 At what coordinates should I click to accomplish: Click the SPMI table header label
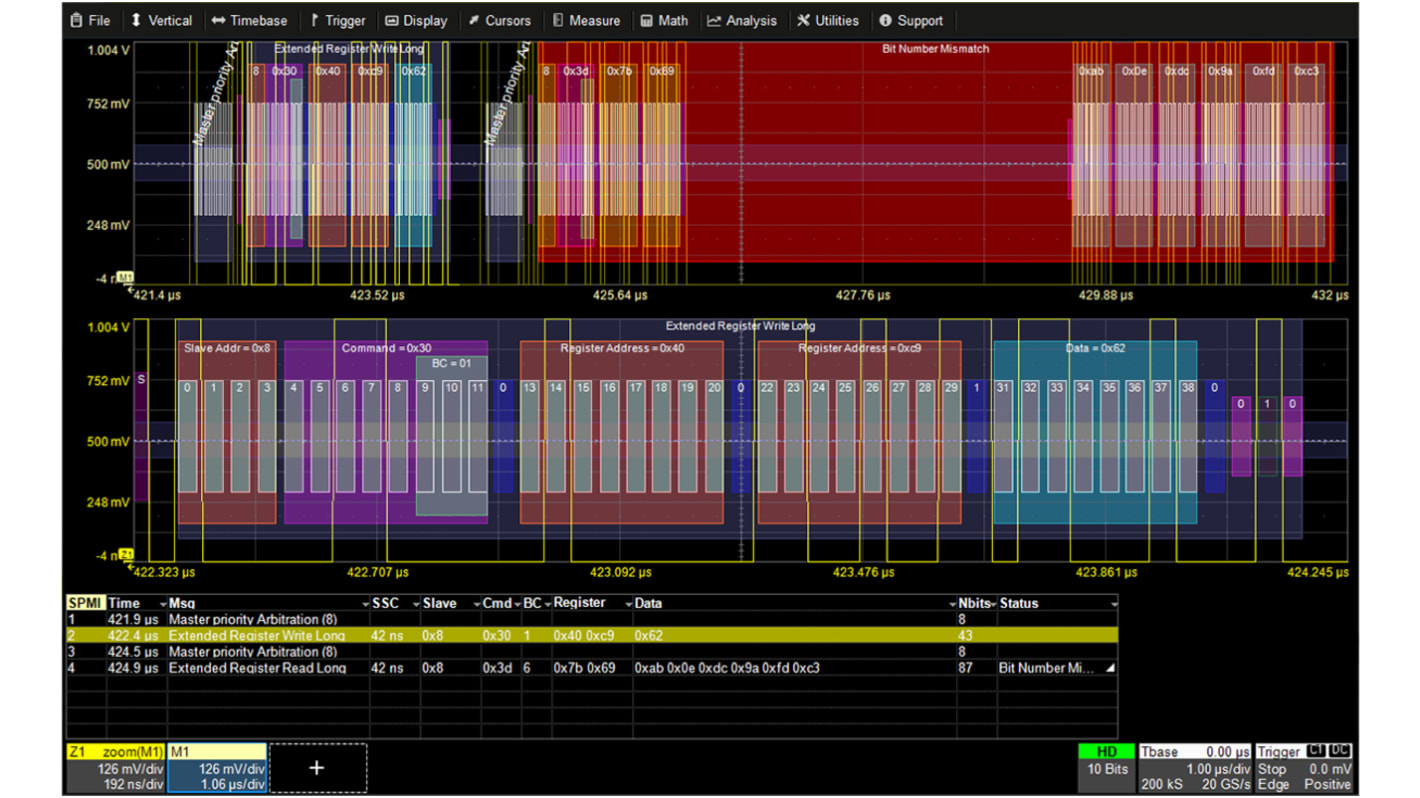[x=84, y=604]
